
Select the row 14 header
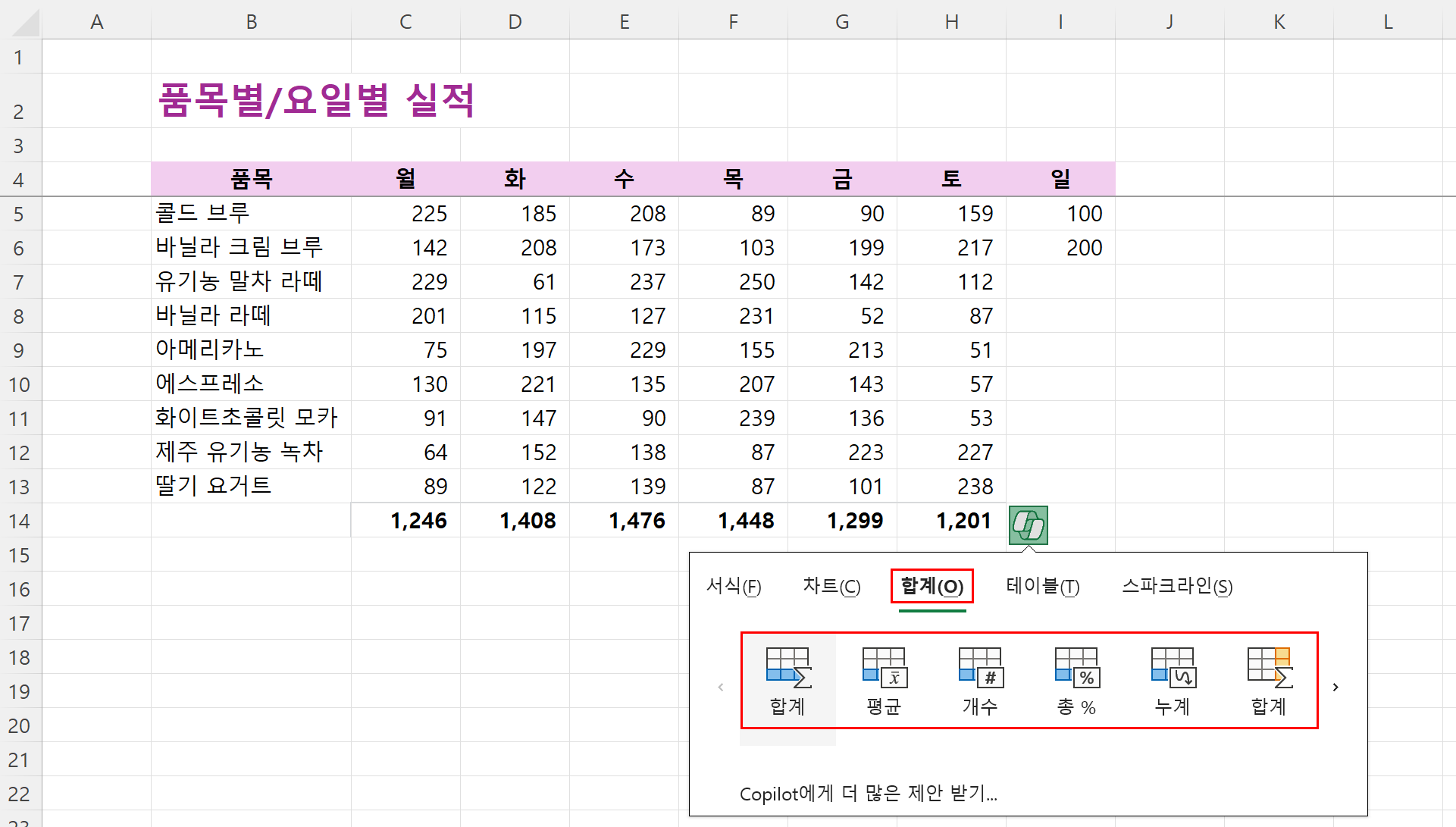tap(20, 521)
